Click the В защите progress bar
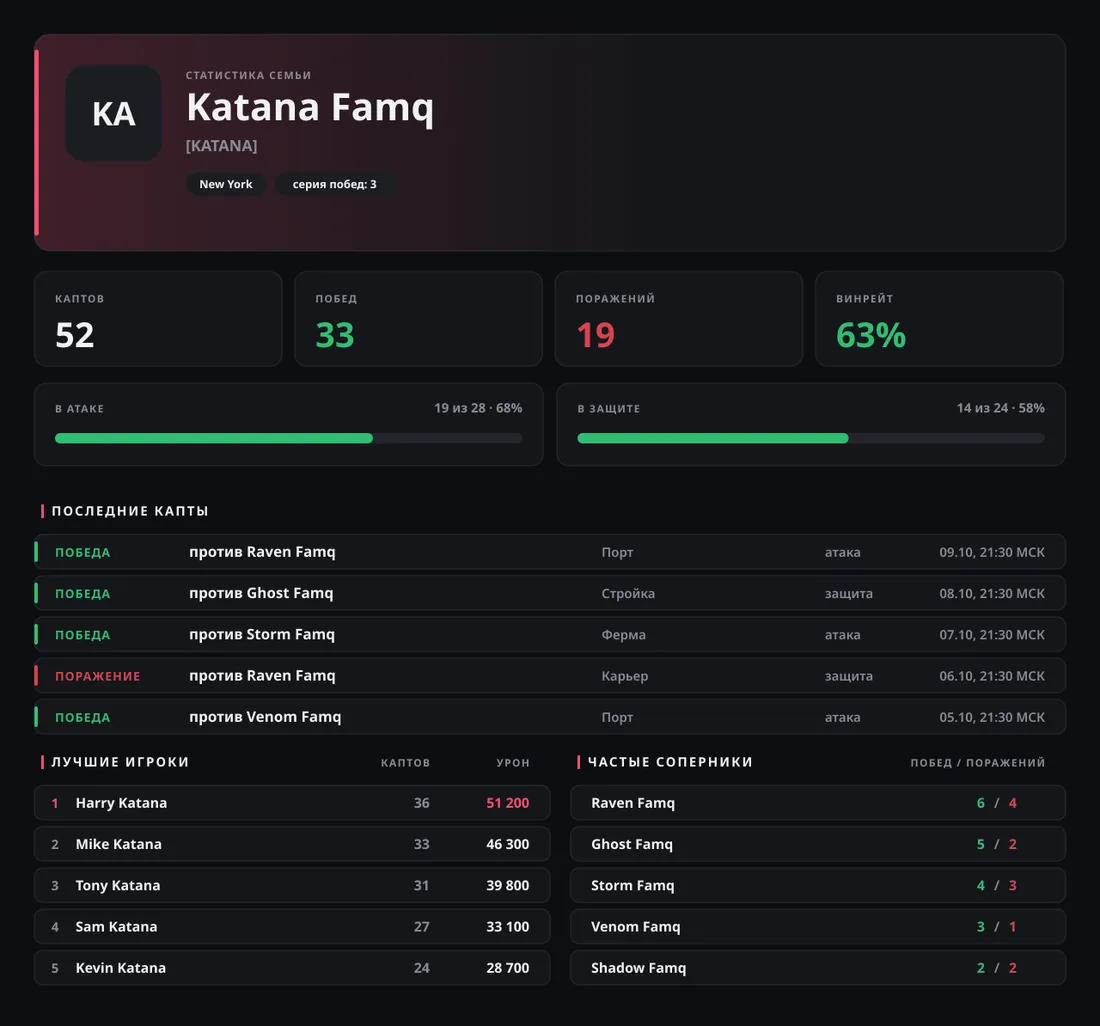1100x1026 pixels. point(811,438)
